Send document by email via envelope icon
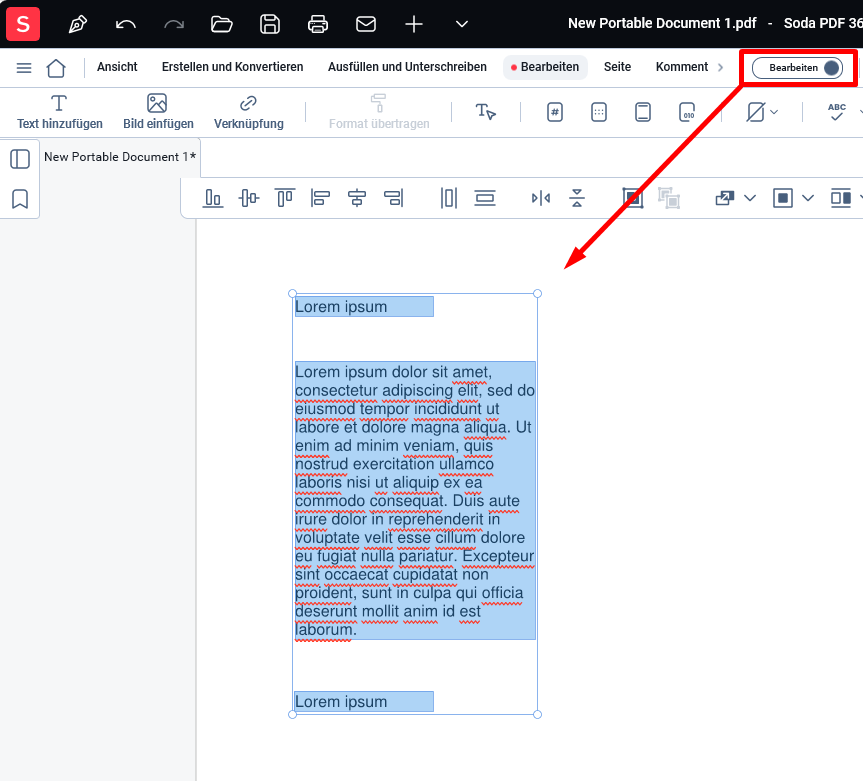Screen dimensions: 863x781 coord(366,24)
